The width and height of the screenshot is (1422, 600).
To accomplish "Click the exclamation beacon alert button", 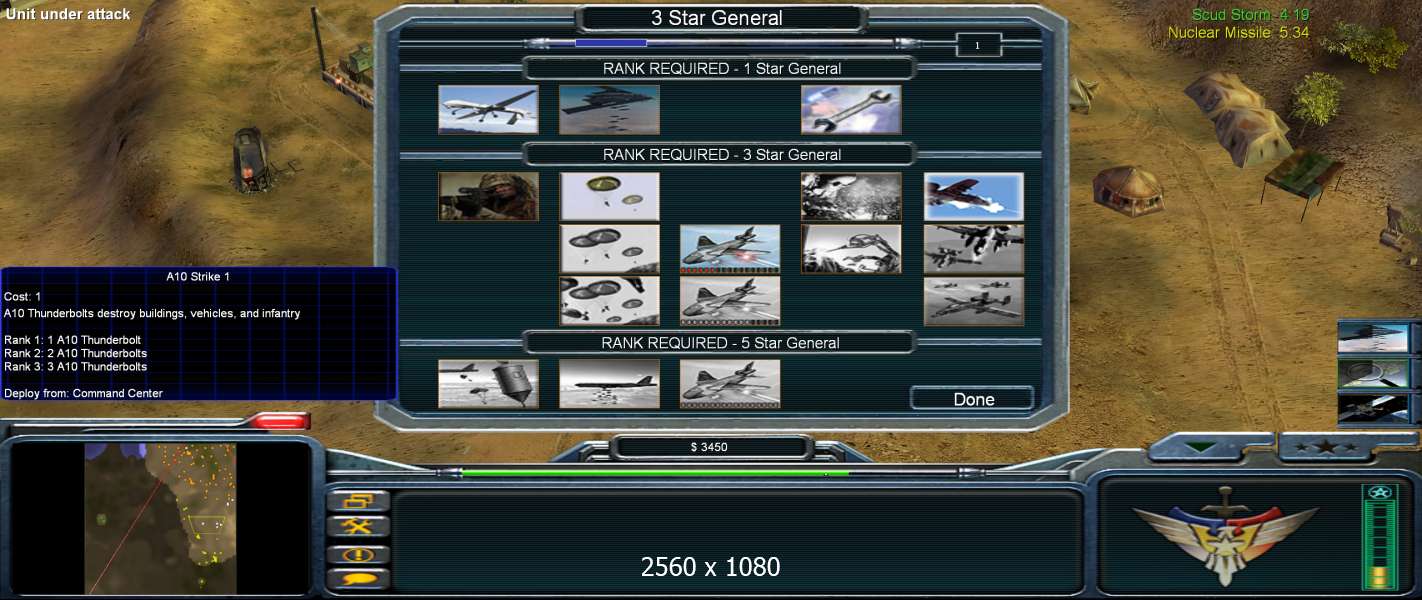I will point(358,554).
